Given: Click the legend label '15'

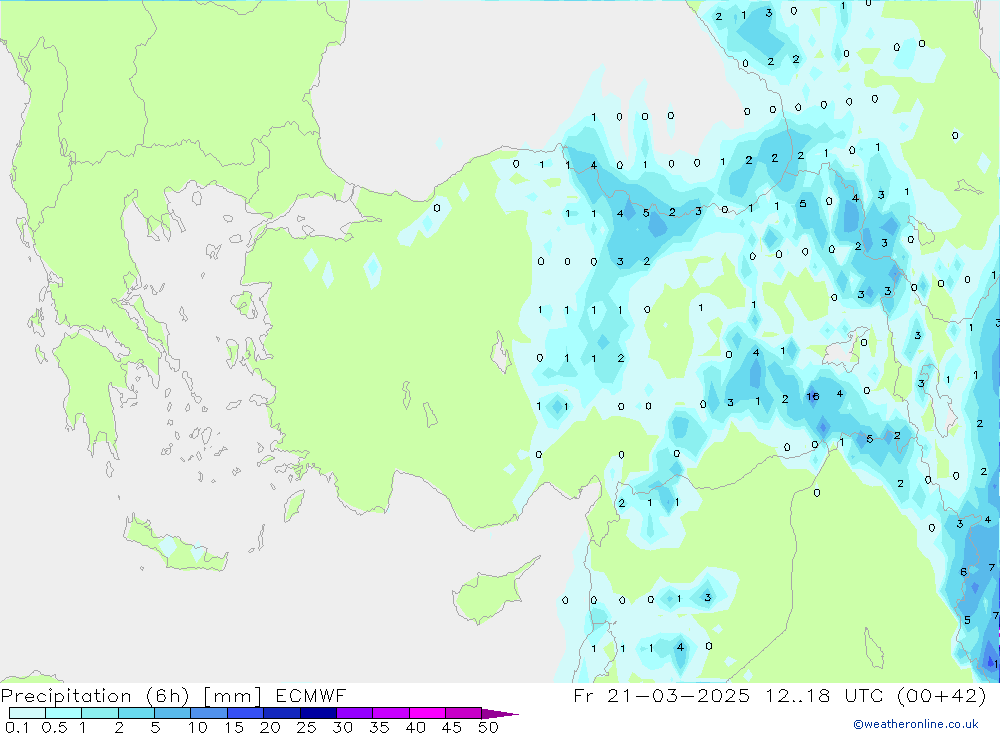Looking at the screenshot, I should [x=234, y=727].
